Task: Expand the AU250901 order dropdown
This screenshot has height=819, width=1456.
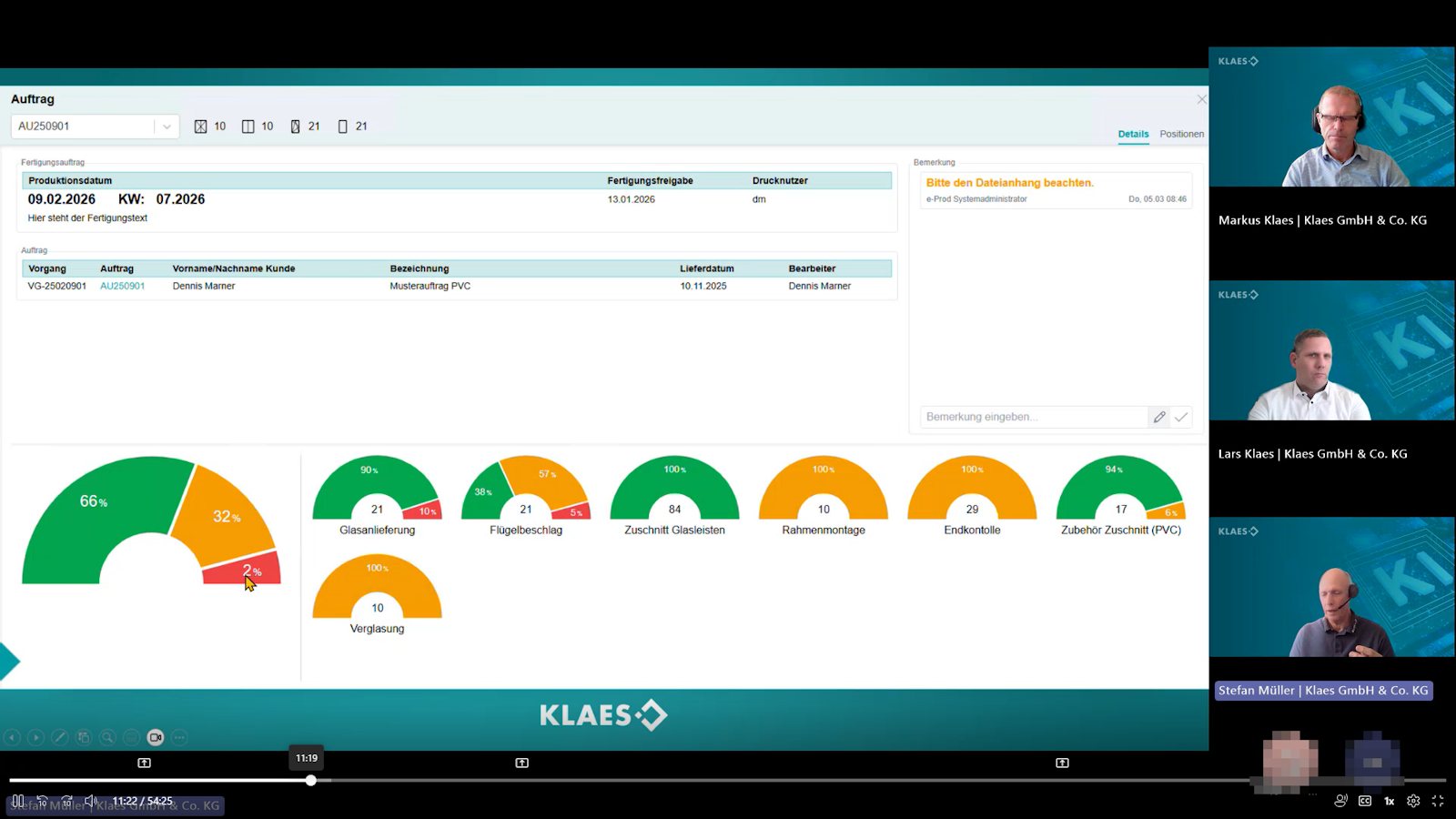Action: coord(167,126)
